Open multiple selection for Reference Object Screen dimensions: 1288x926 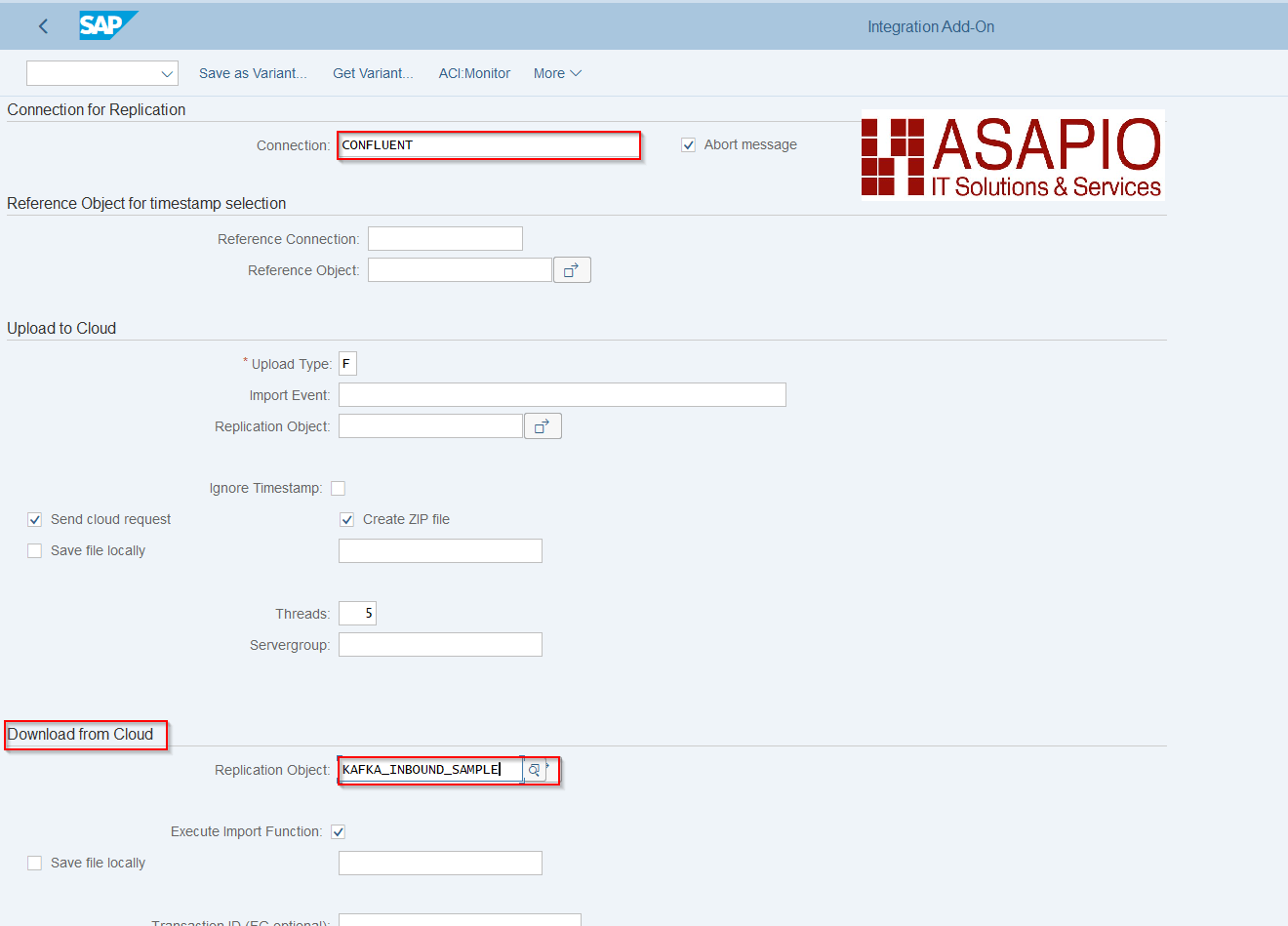point(572,270)
